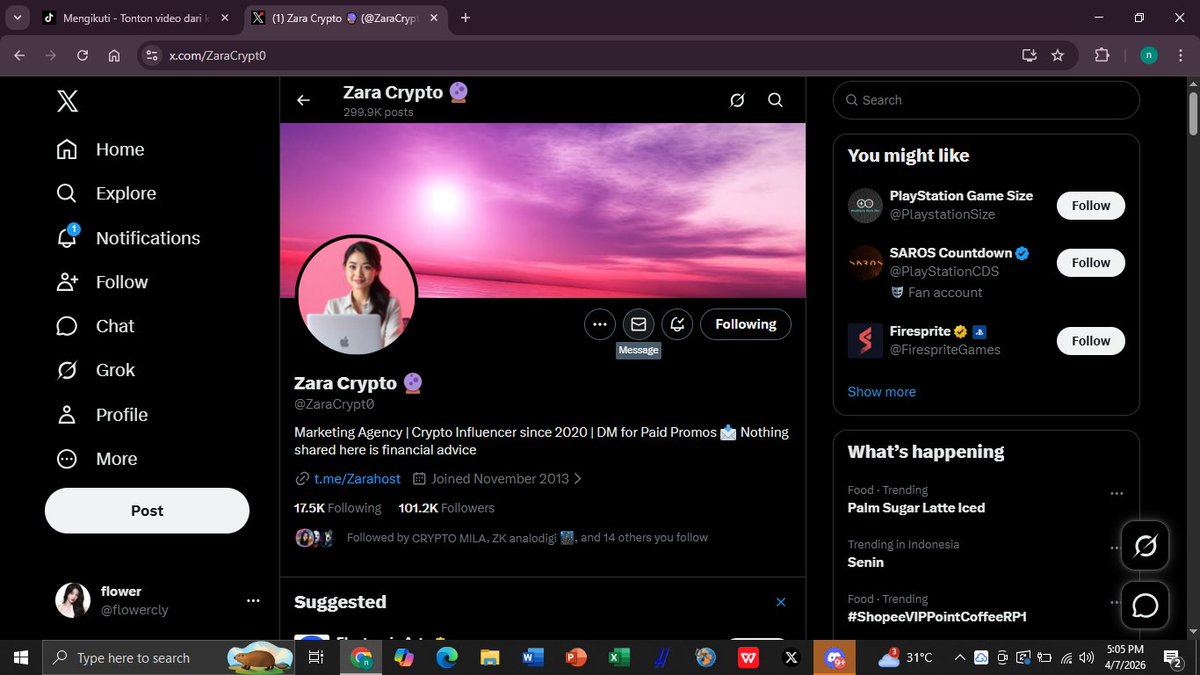Open Notifications with bell icon
Viewport: 1200px width, 675px height.
128,238
